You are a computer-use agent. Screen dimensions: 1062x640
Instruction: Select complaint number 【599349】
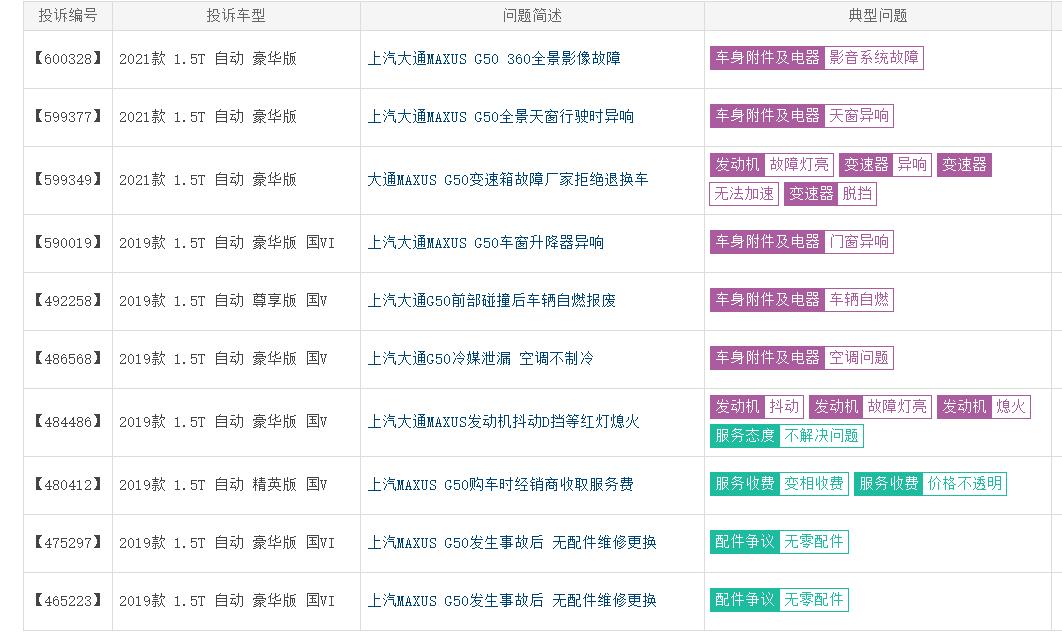[68, 179]
